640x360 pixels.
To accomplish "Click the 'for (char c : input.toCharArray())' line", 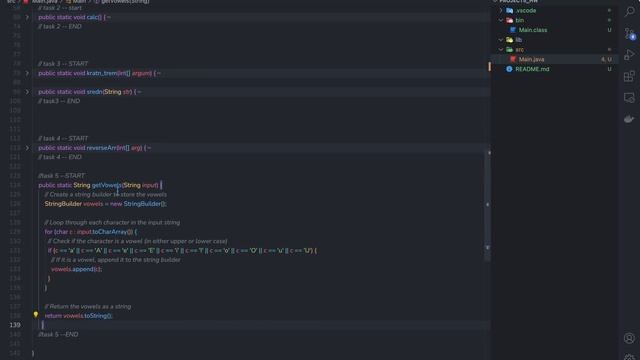I will click(x=91, y=232).
